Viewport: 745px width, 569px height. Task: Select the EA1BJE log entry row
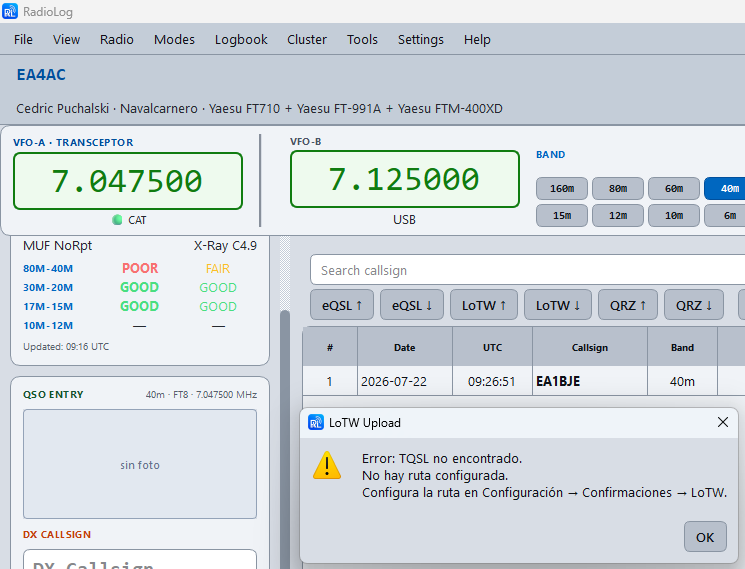pos(524,381)
